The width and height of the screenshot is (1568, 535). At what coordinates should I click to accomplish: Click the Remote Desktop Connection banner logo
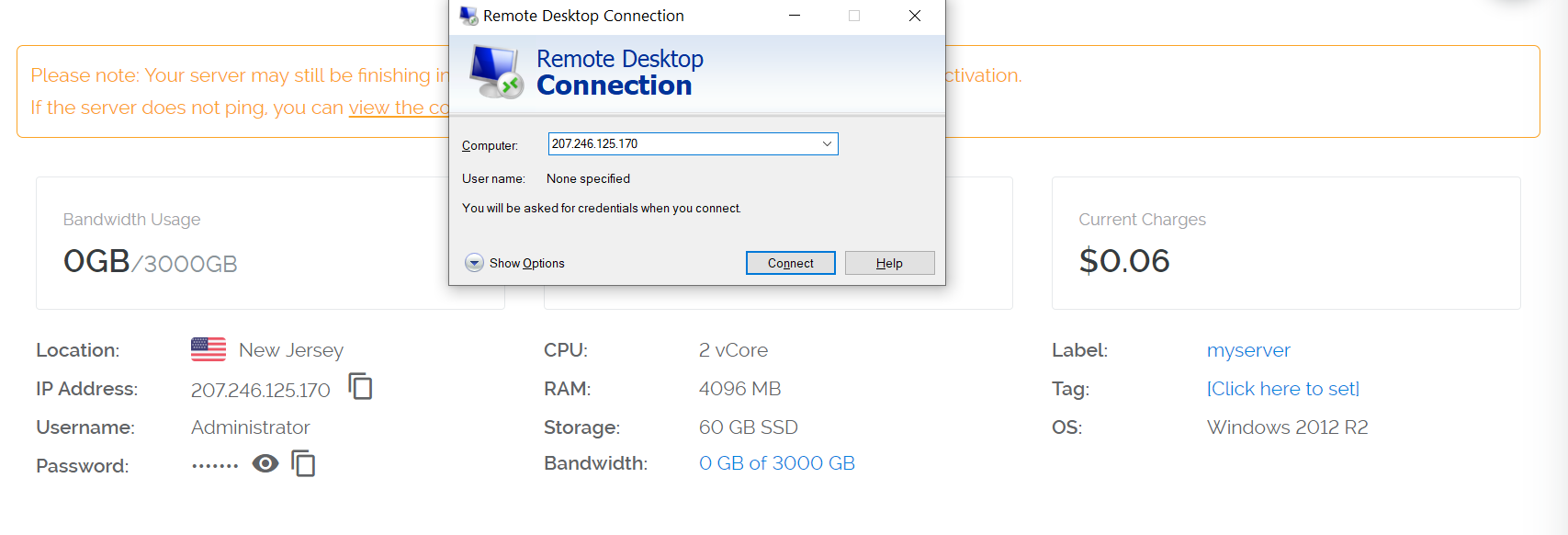pyautogui.click(x=495, y=72)
